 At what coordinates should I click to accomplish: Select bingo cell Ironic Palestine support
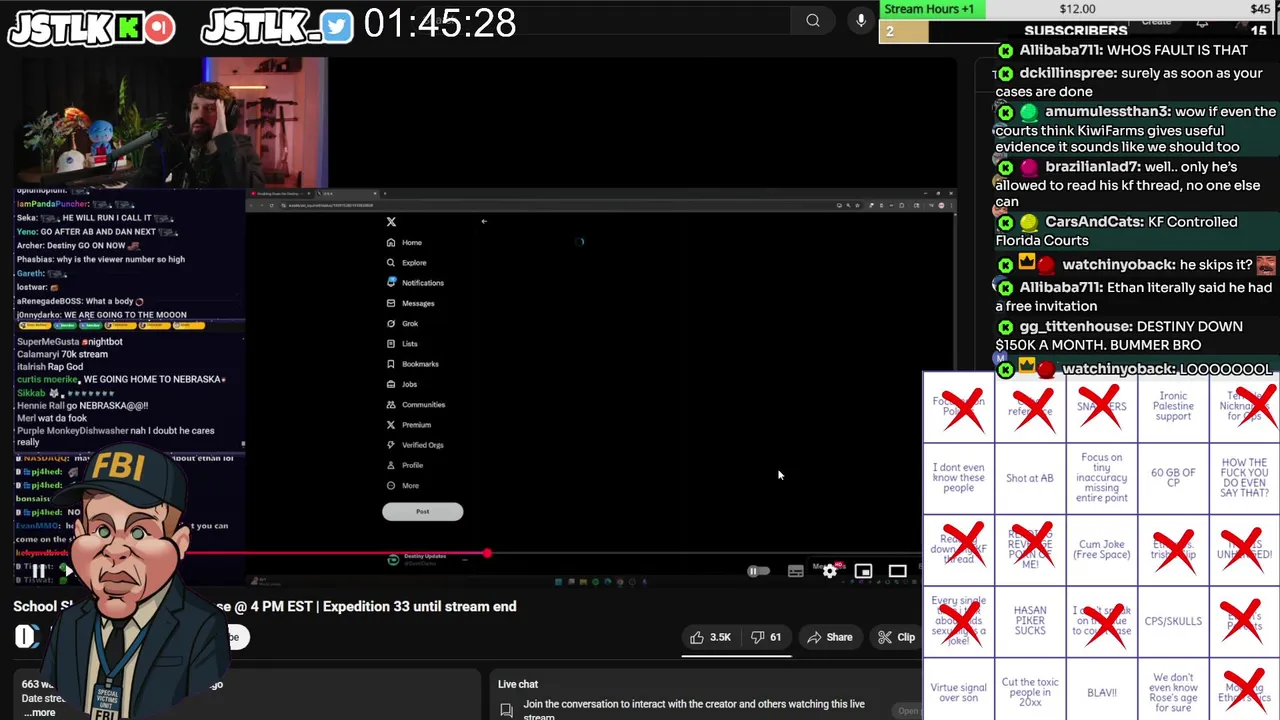[x=1173, y=407]
